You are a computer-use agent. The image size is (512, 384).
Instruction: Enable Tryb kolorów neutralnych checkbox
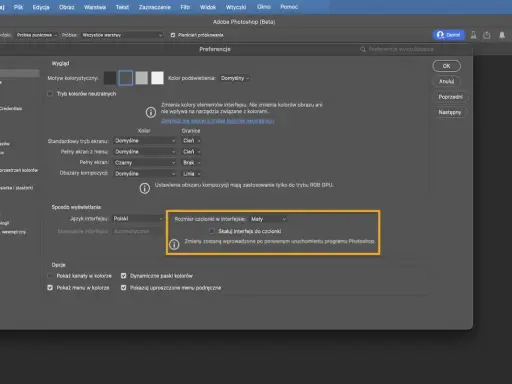click(50, 94)
